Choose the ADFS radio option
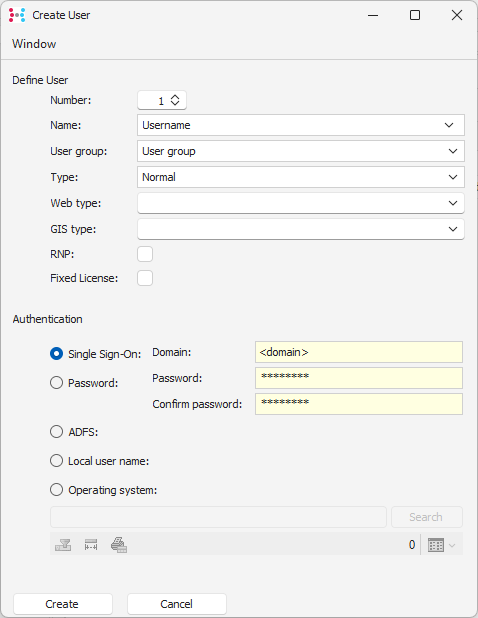This screenshot has height=618, width=478. click(x=56, y=432)
